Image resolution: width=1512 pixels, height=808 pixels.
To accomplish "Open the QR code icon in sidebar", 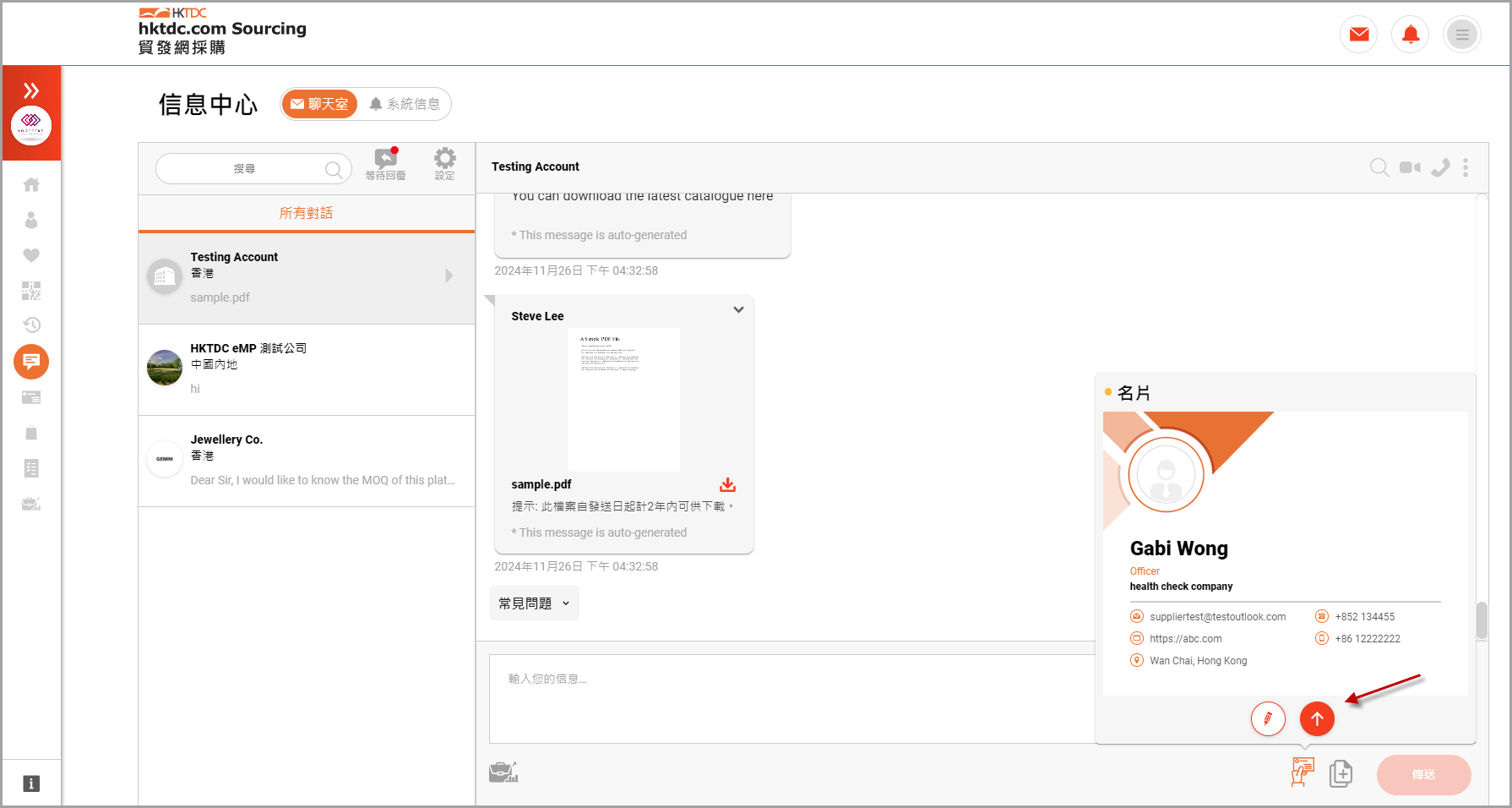I will coord(31,291).
